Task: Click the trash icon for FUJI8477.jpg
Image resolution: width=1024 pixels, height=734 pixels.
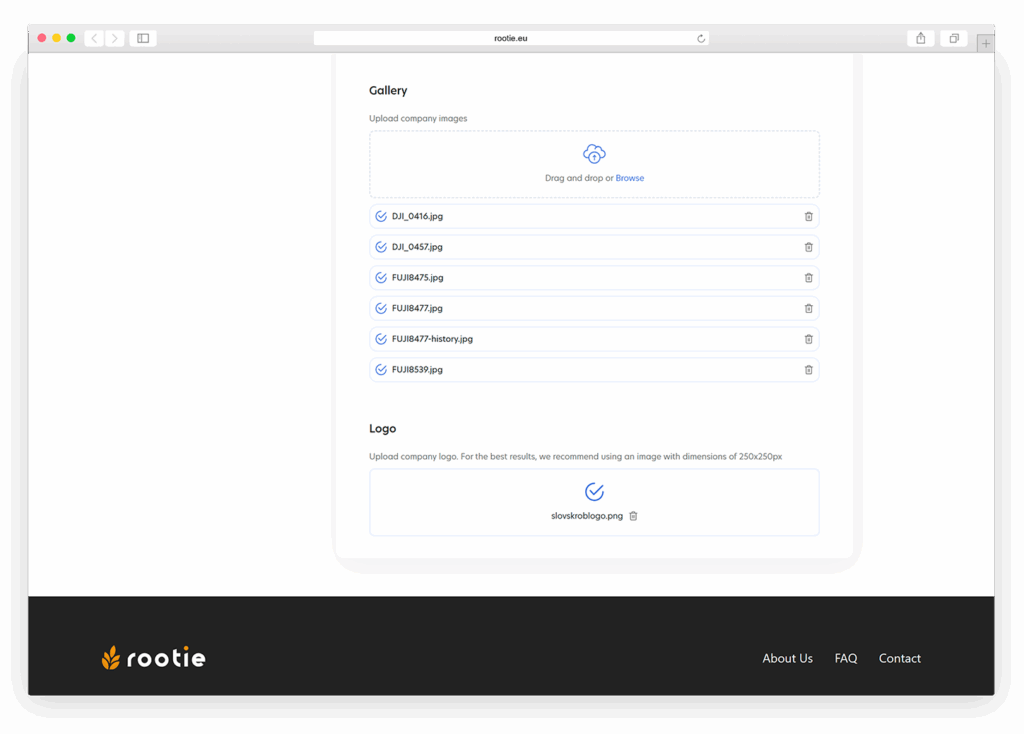Action: tap(808, 308)
